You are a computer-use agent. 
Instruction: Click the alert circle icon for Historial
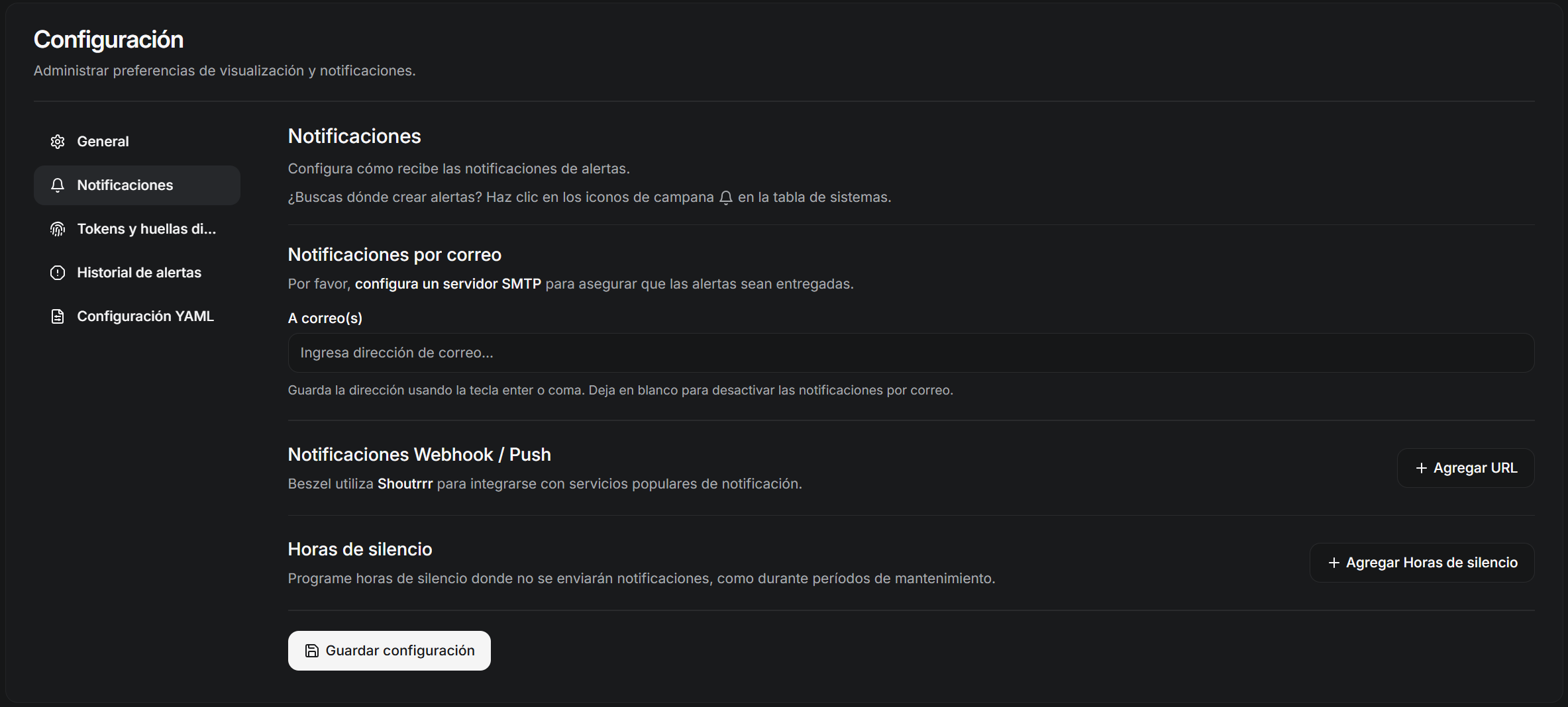pyautogui.click(x=58, y=273)
